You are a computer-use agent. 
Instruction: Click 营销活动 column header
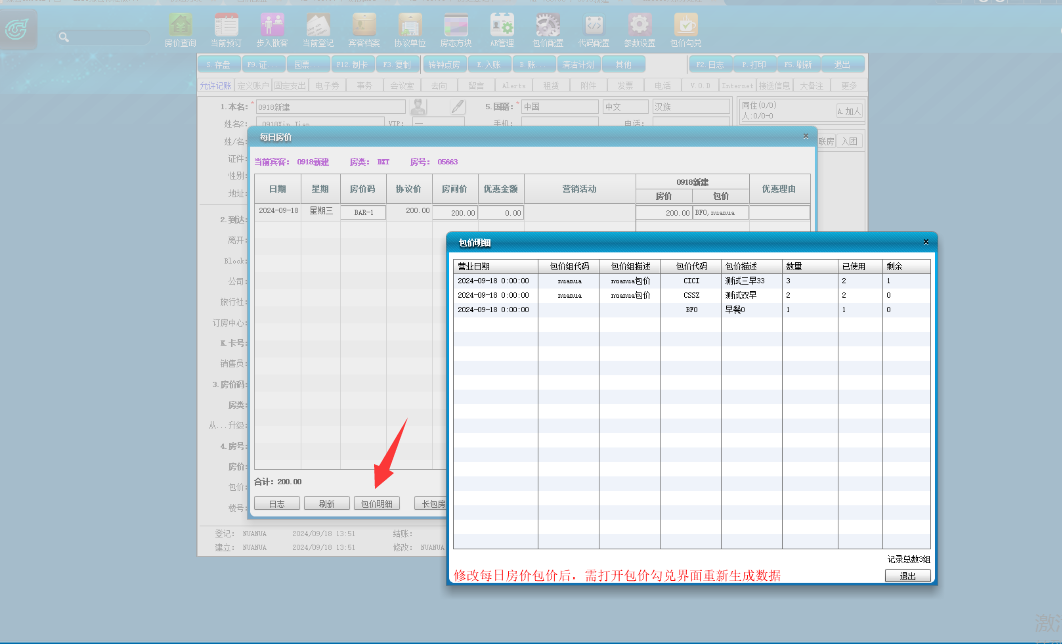tap(580, 189)
